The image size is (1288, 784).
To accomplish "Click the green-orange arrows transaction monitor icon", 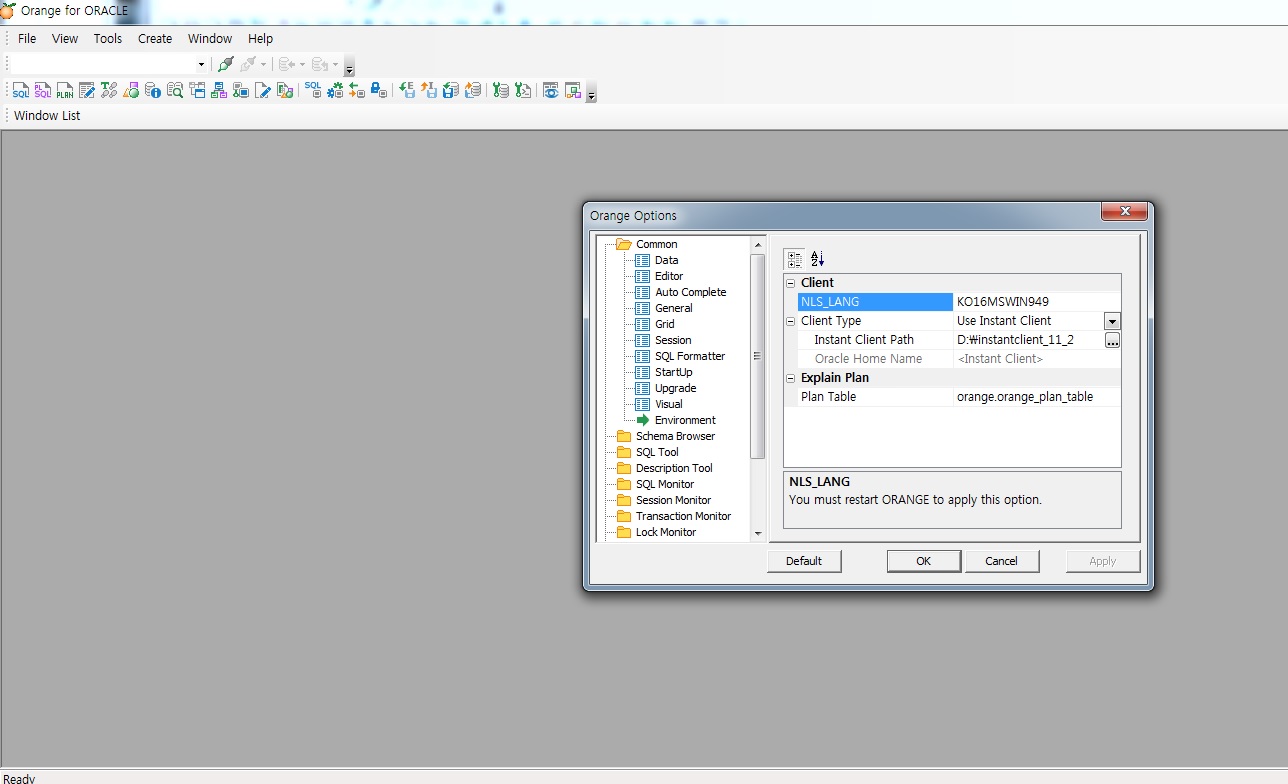I will point(357,90).
